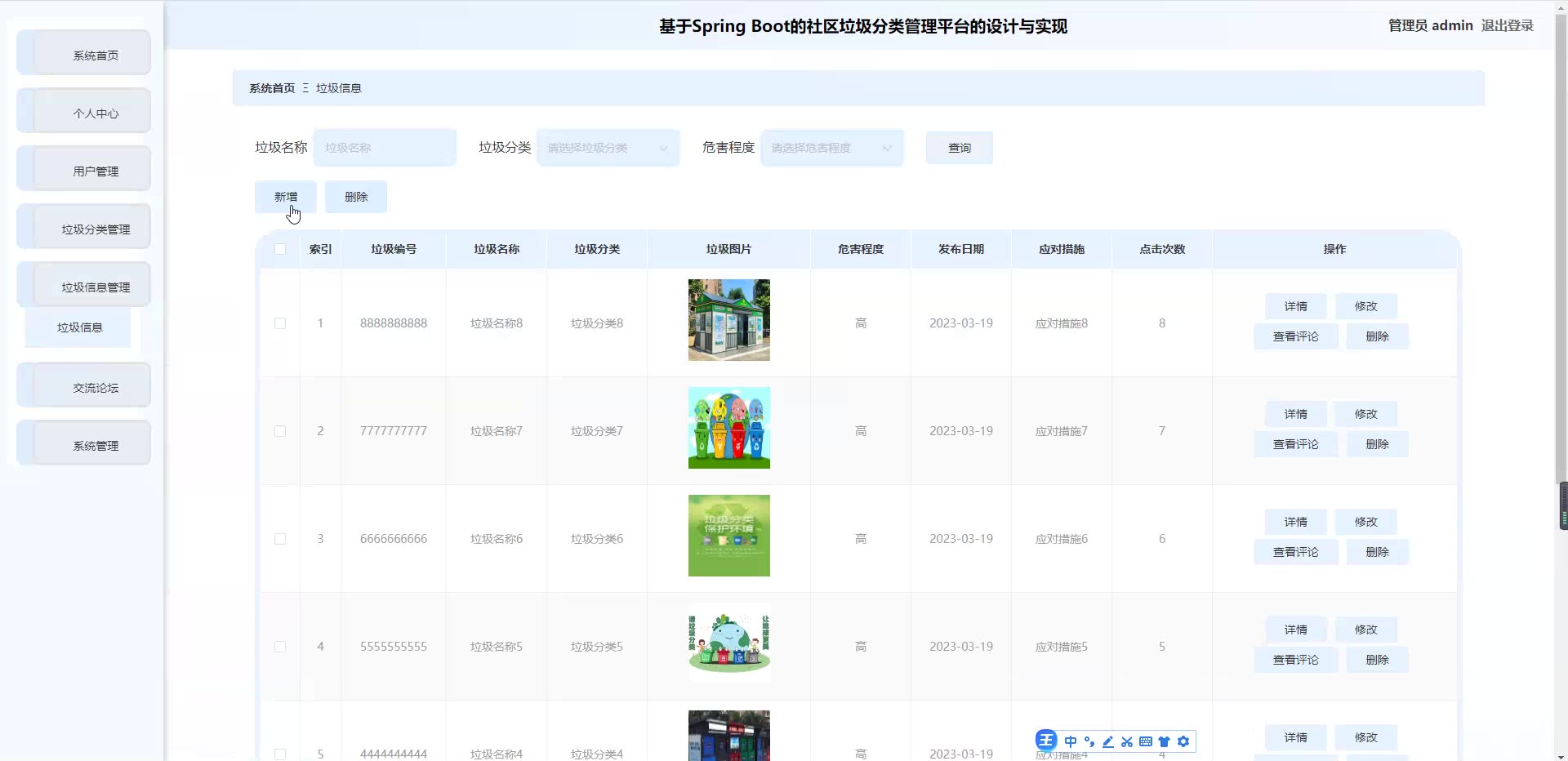The height and width of the screenshot is (761, 1568).
Task: Click 查看评论 for 垃圾名称8 row
Action: (x=1296, y=336)
